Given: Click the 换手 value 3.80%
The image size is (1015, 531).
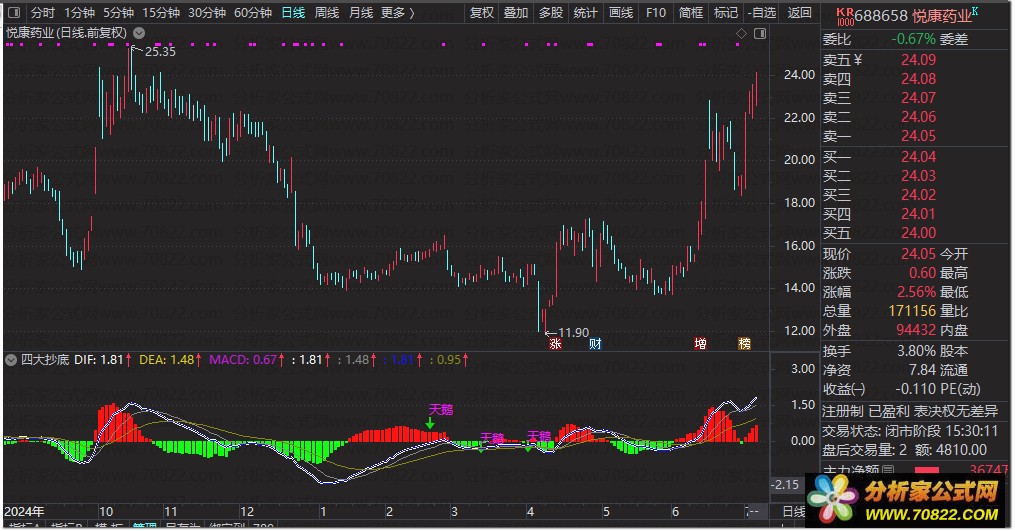Looking at the screenshot, I should pyautogui.click(x=917, y=351).
